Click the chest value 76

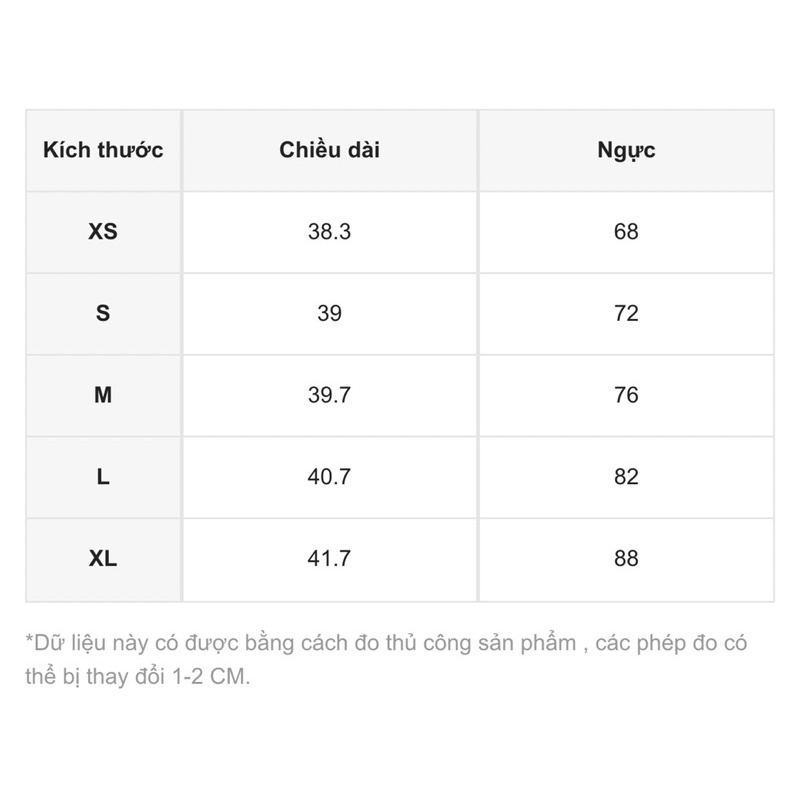click(626, 396)
